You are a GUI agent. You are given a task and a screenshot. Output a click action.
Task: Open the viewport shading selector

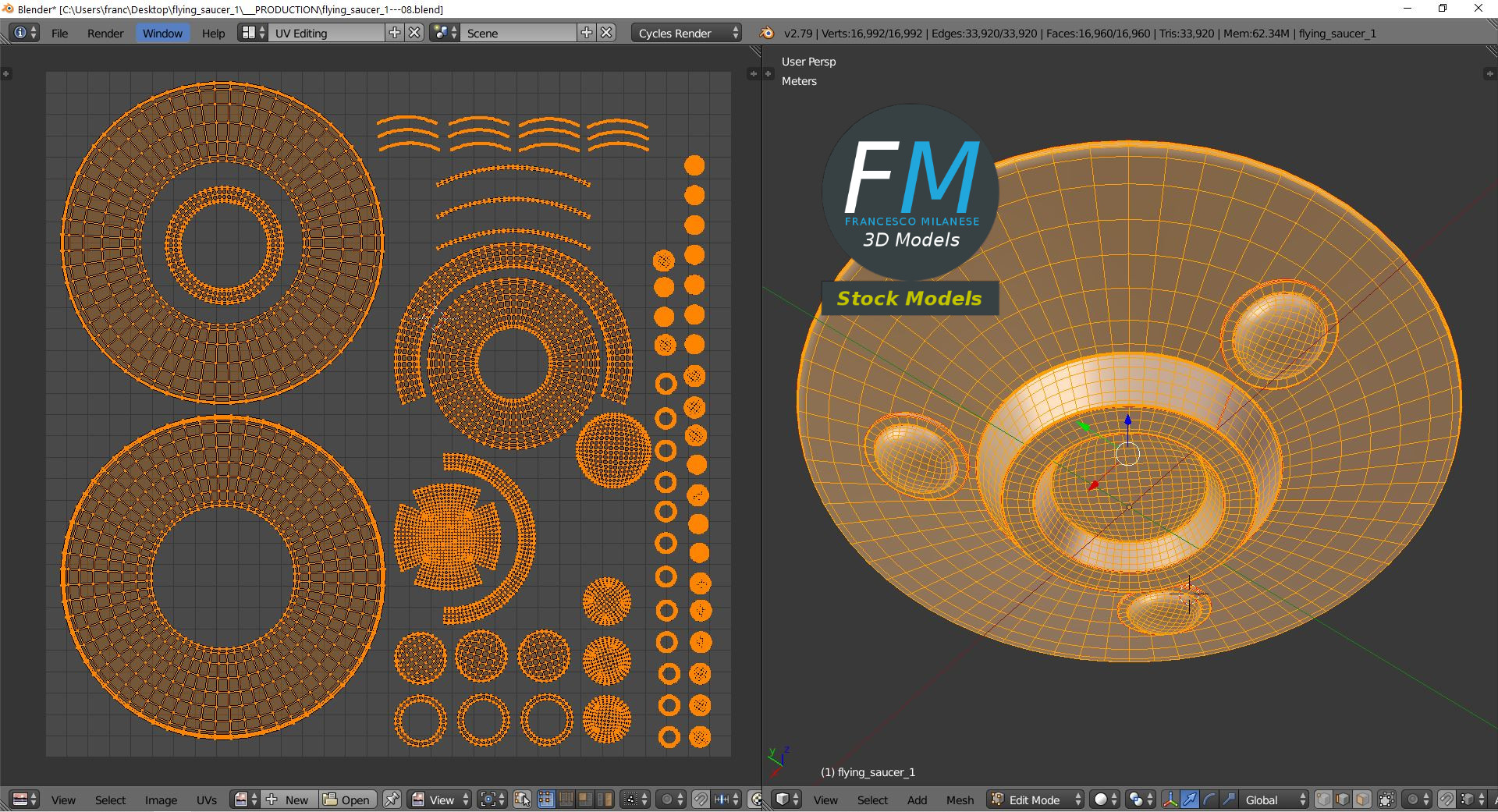tap(1105, 800)
